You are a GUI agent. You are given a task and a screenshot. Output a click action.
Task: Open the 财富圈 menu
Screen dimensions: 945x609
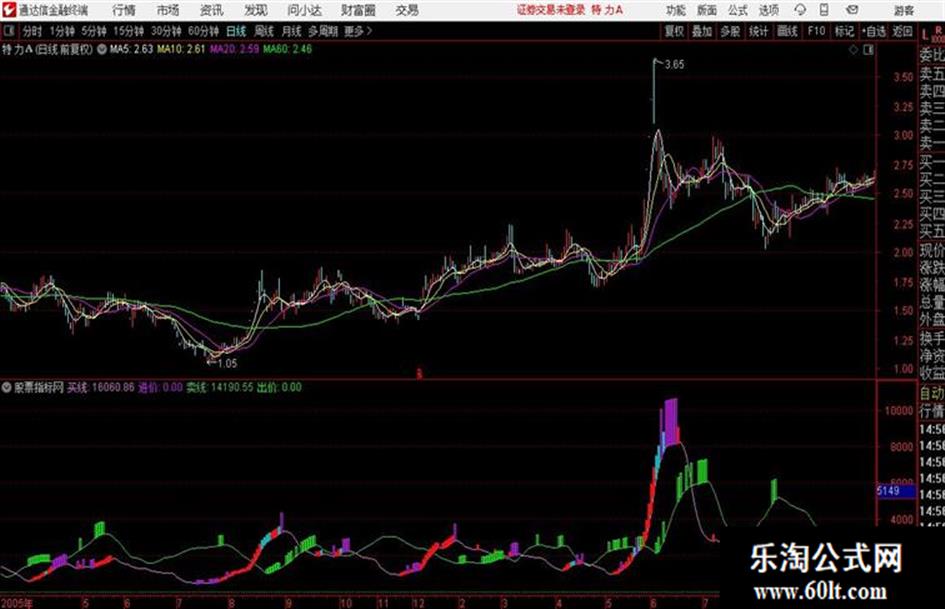coord(358,10)
